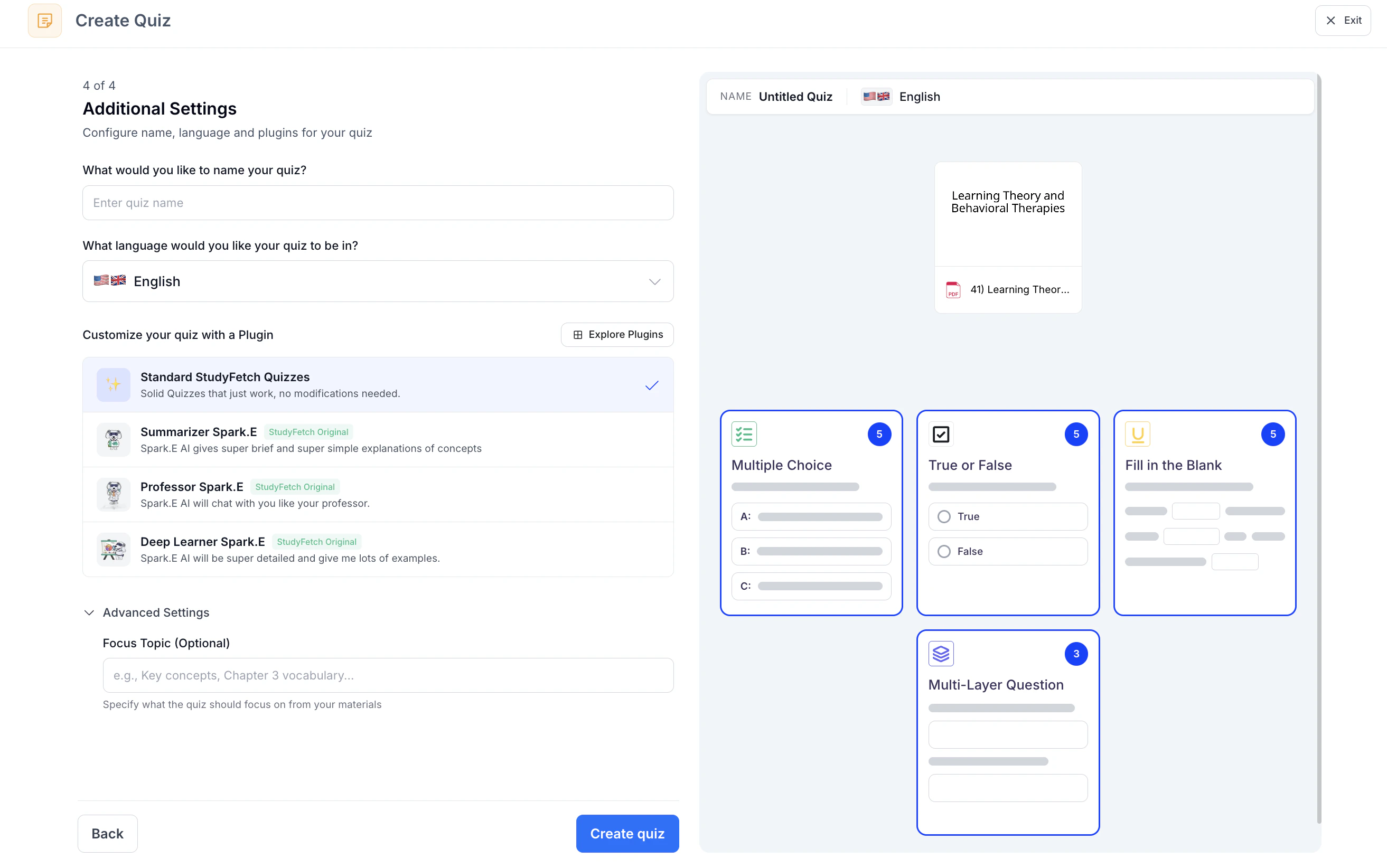This screenshot has width=1387, height=868.
Task: Click answer option B in Multiple Choice card
Action: pos(811,552)
